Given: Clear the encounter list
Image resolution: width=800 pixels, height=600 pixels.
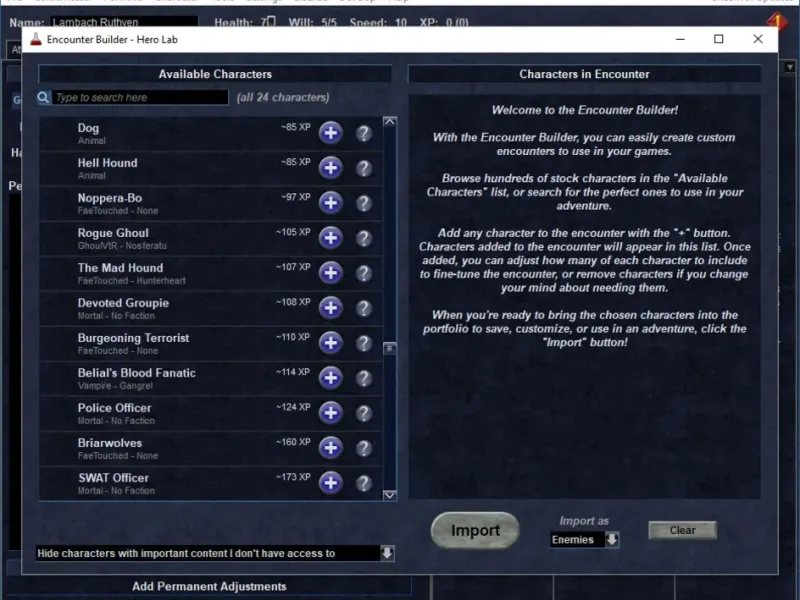Looking at the screenshot, I should [683, 530].
